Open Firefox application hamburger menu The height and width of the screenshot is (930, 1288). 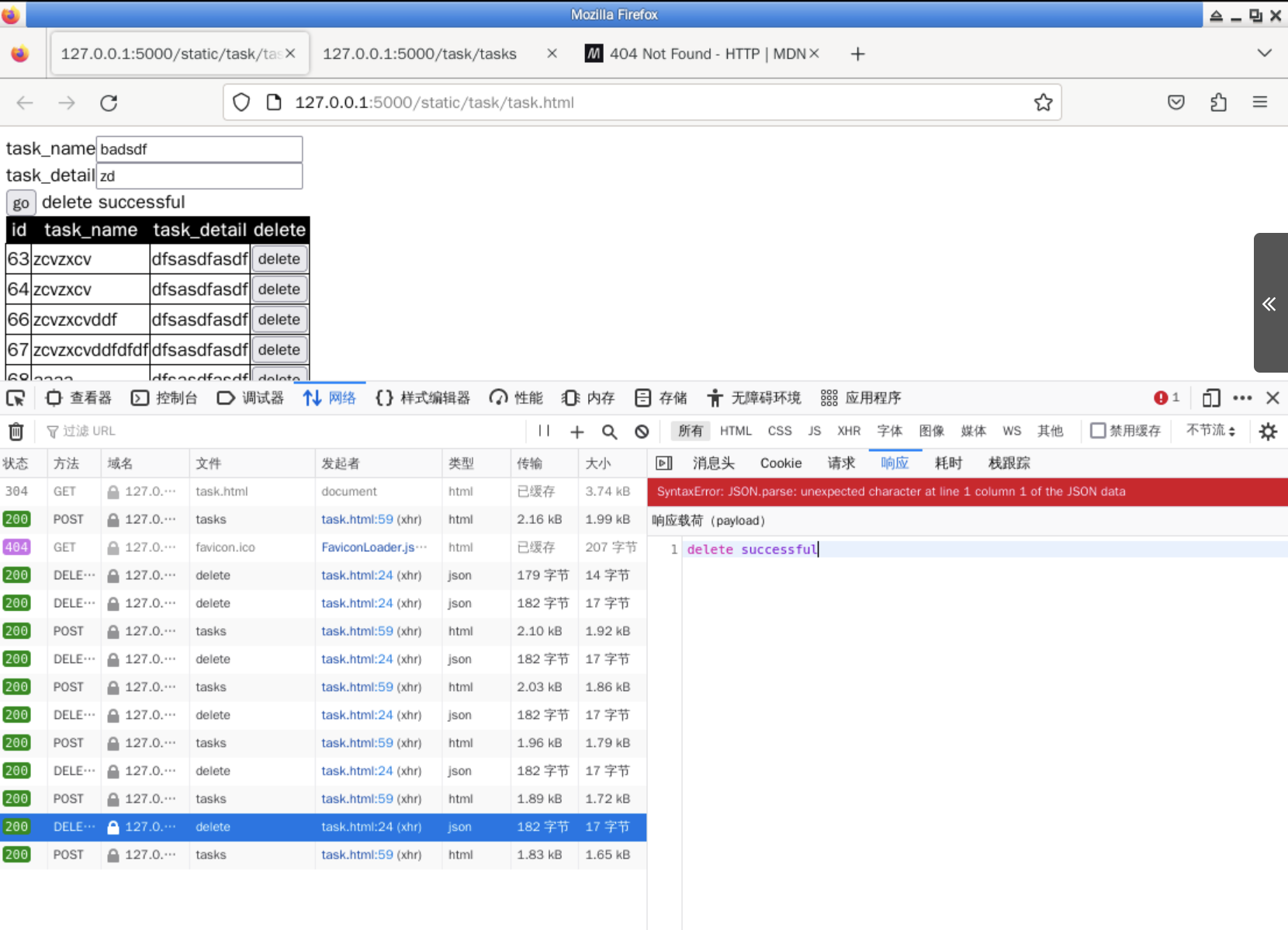tap(1260, 102)
